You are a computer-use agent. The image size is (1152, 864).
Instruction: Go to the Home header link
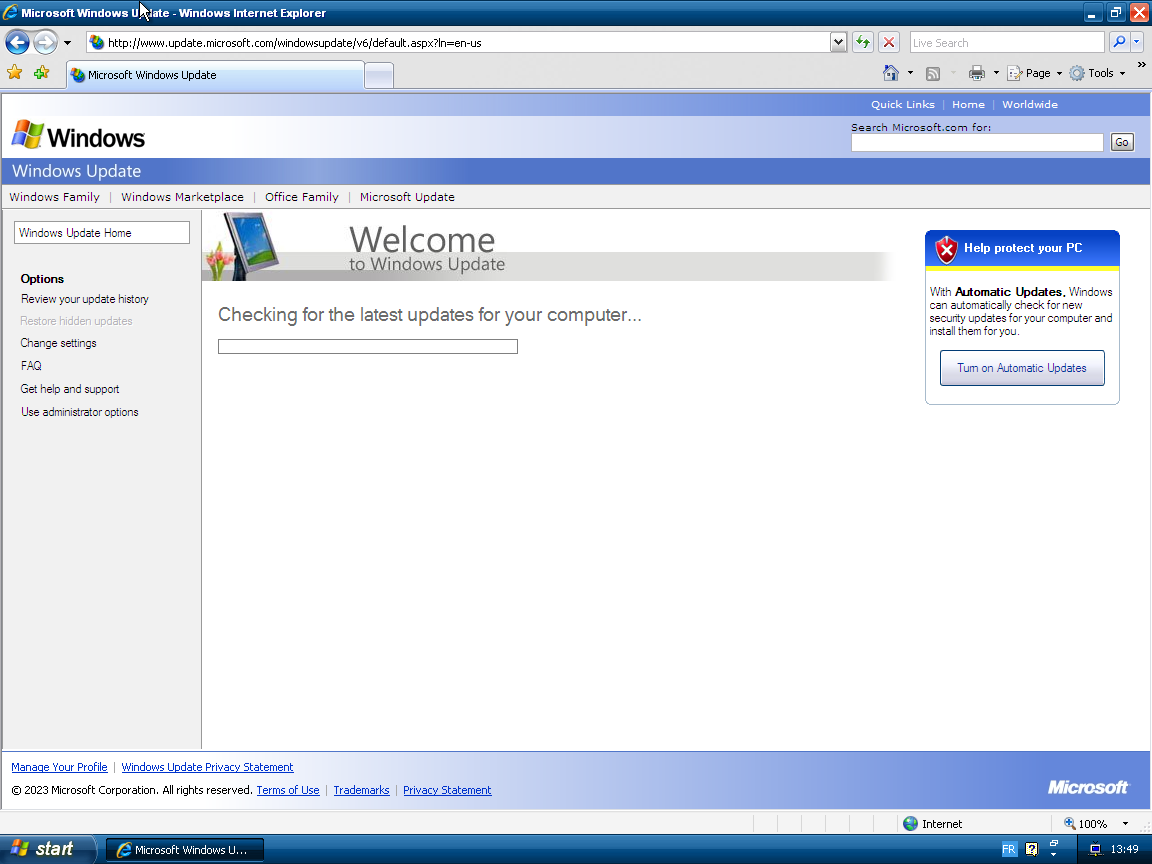[x=968, y=104]
